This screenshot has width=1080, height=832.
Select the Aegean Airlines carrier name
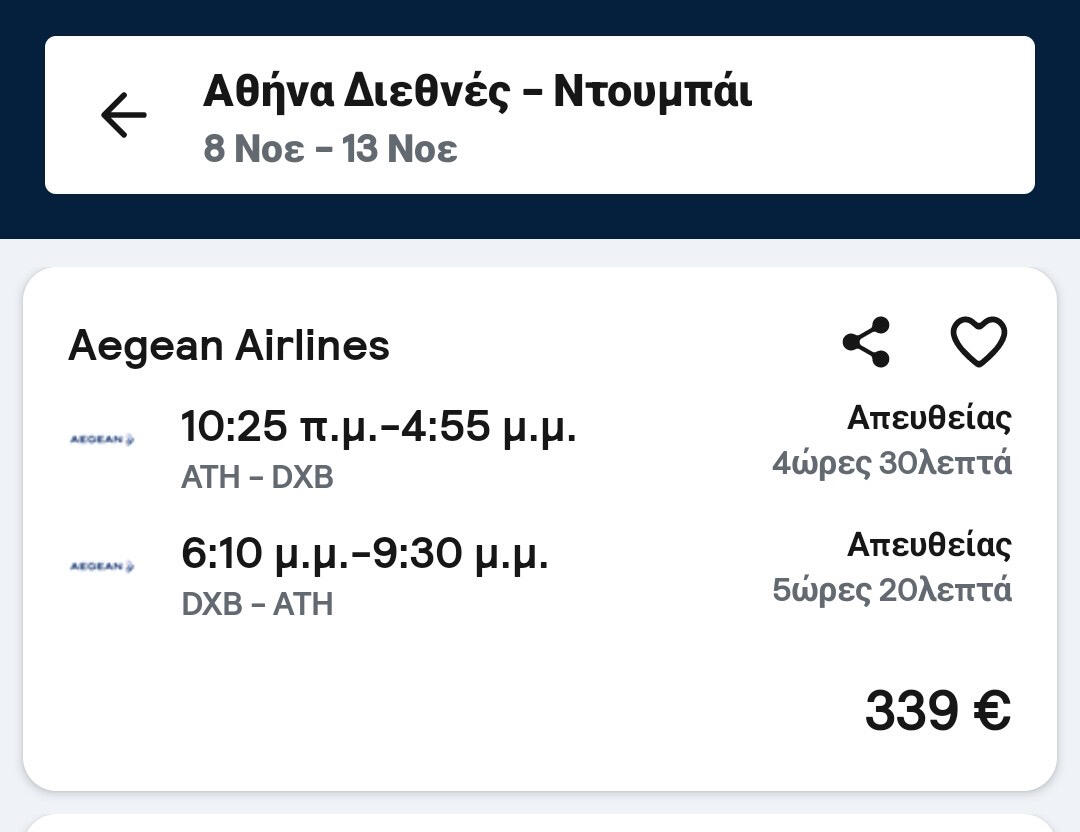229,346
